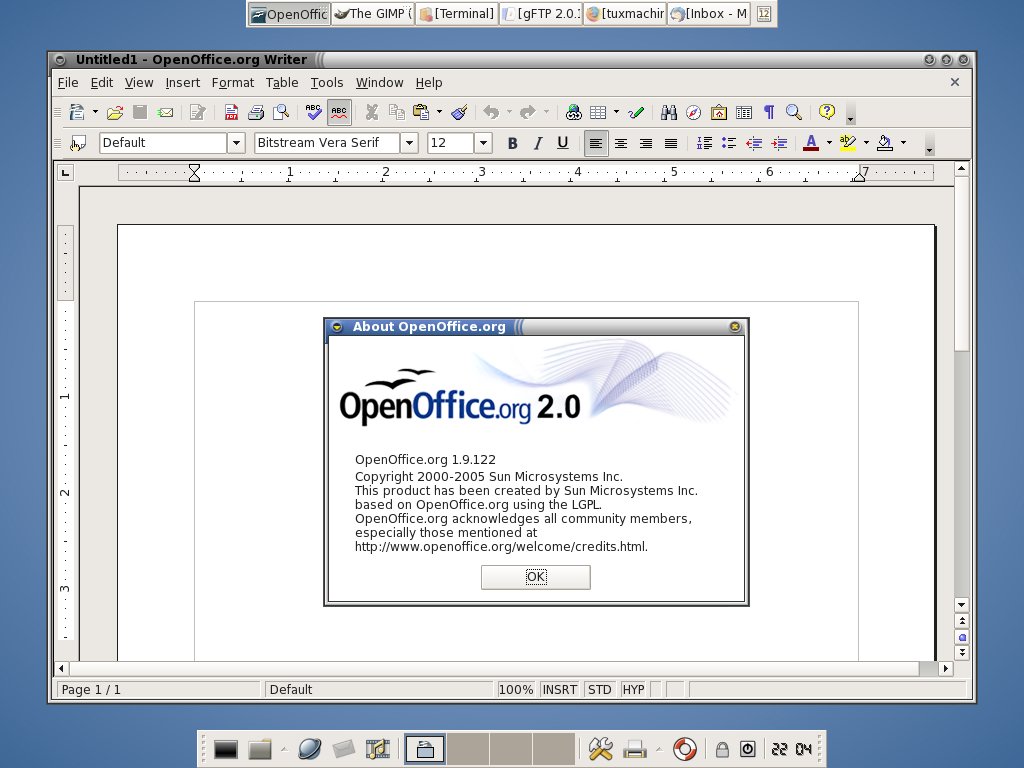Apply the Font Color A swatch
The image size is (1024, 768).
811,143
